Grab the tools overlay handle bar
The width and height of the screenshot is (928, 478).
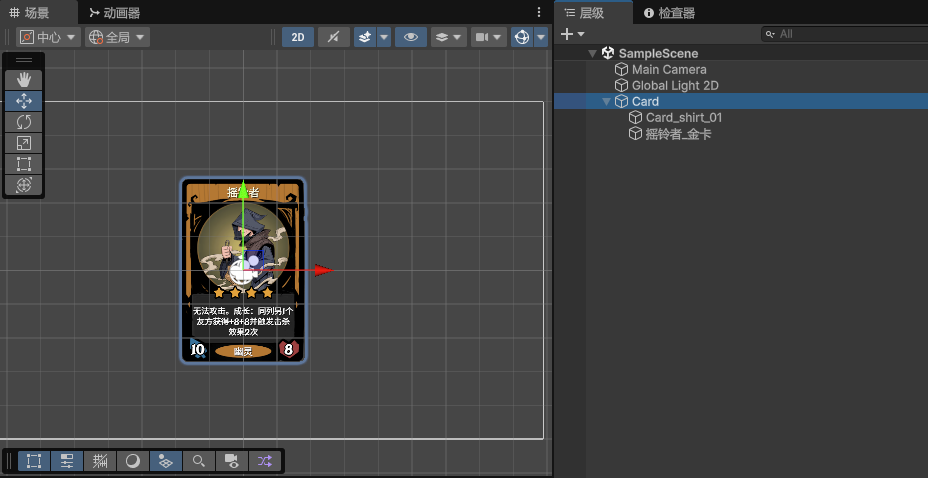pos(24,60)
